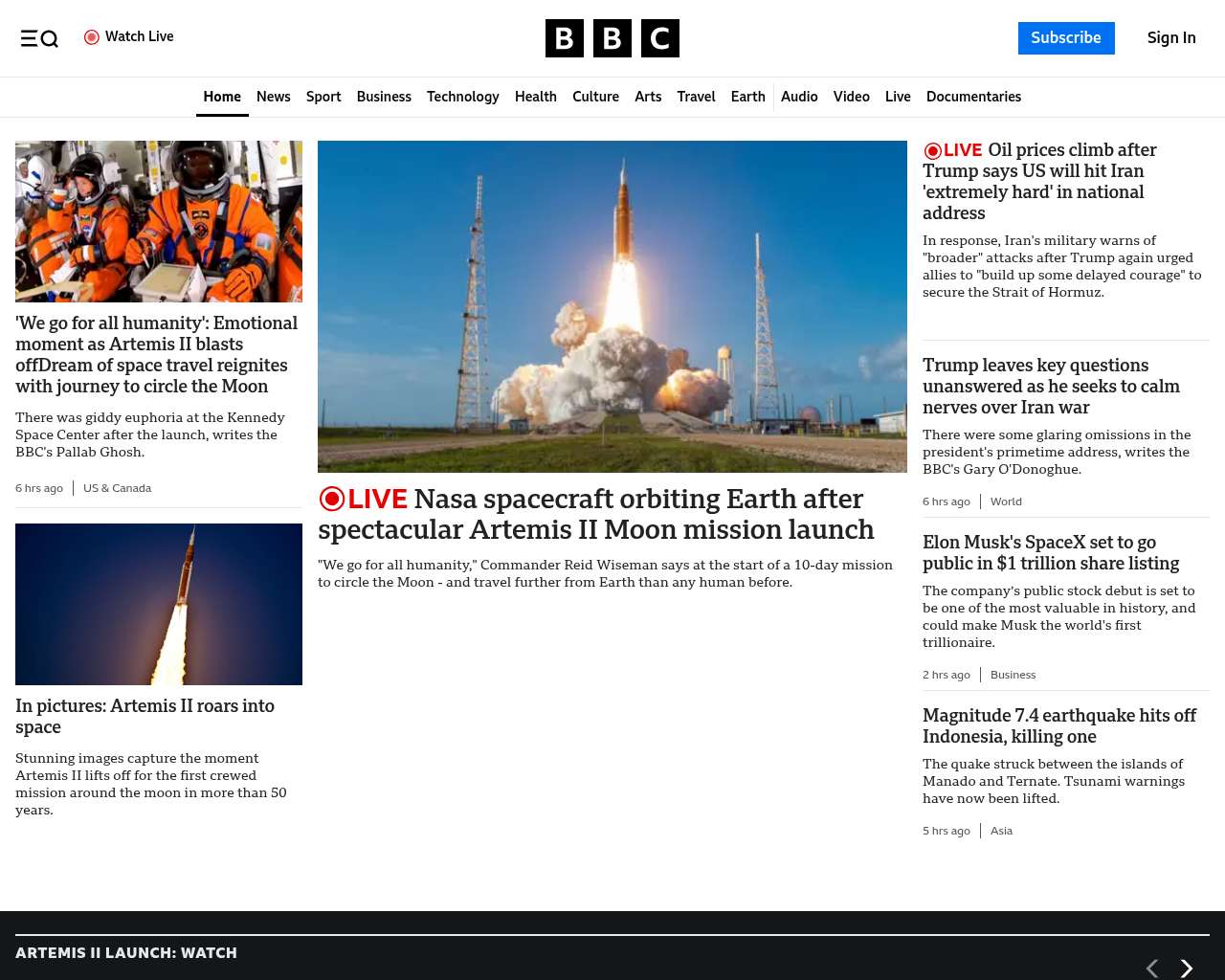This screenshot has width=1225, height=980.
Task: Select Documentaries in the navigation bar
Action: [x=973, y=97]
